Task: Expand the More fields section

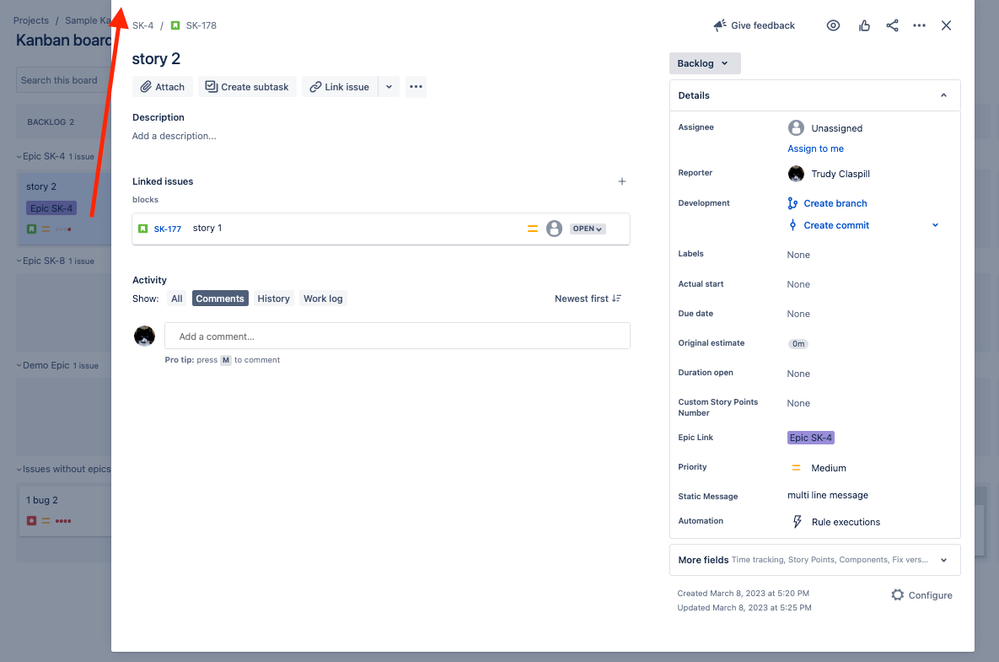Action: (x=815, y=560)
